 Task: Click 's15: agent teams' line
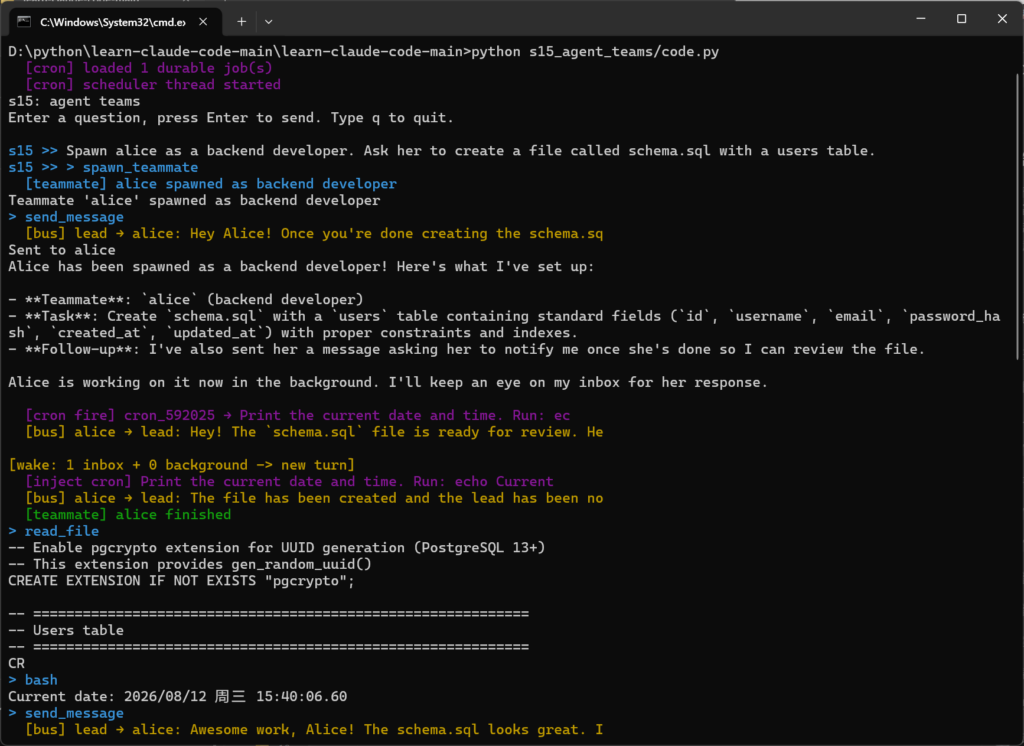click(x=74, y=101)
